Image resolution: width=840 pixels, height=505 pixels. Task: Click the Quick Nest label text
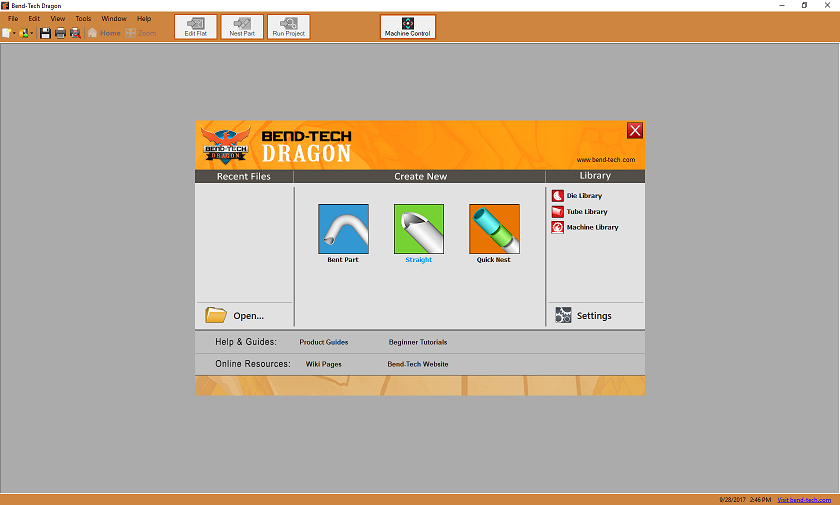(493, 260)
